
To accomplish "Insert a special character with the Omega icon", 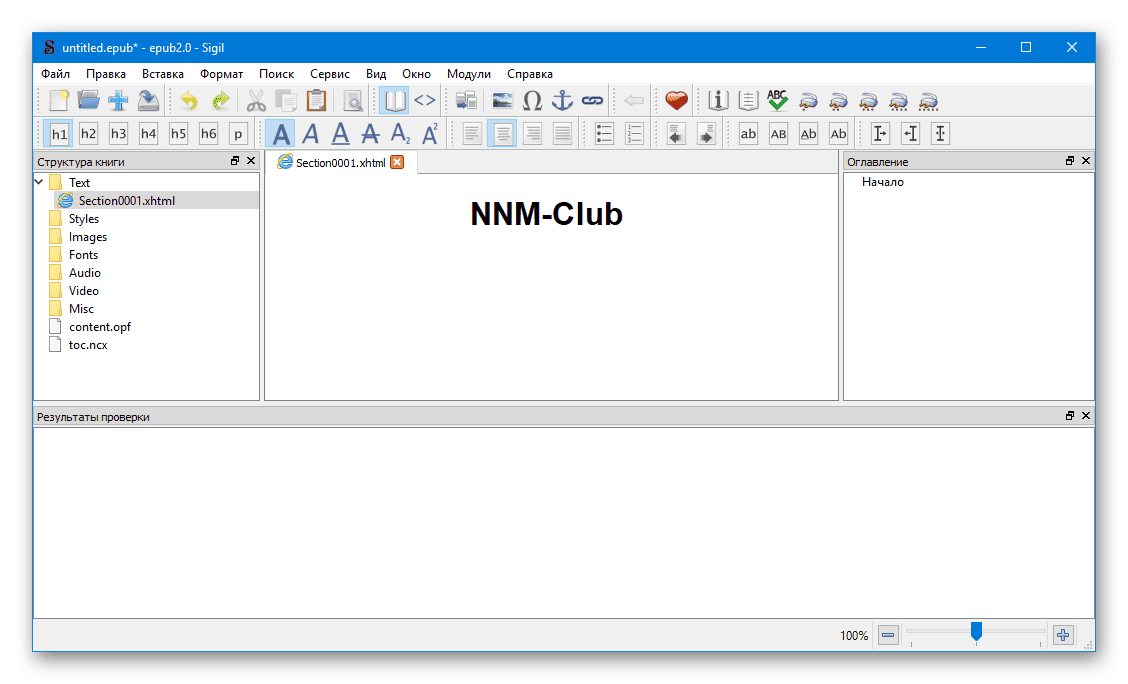I will click(x=532, y=101).
